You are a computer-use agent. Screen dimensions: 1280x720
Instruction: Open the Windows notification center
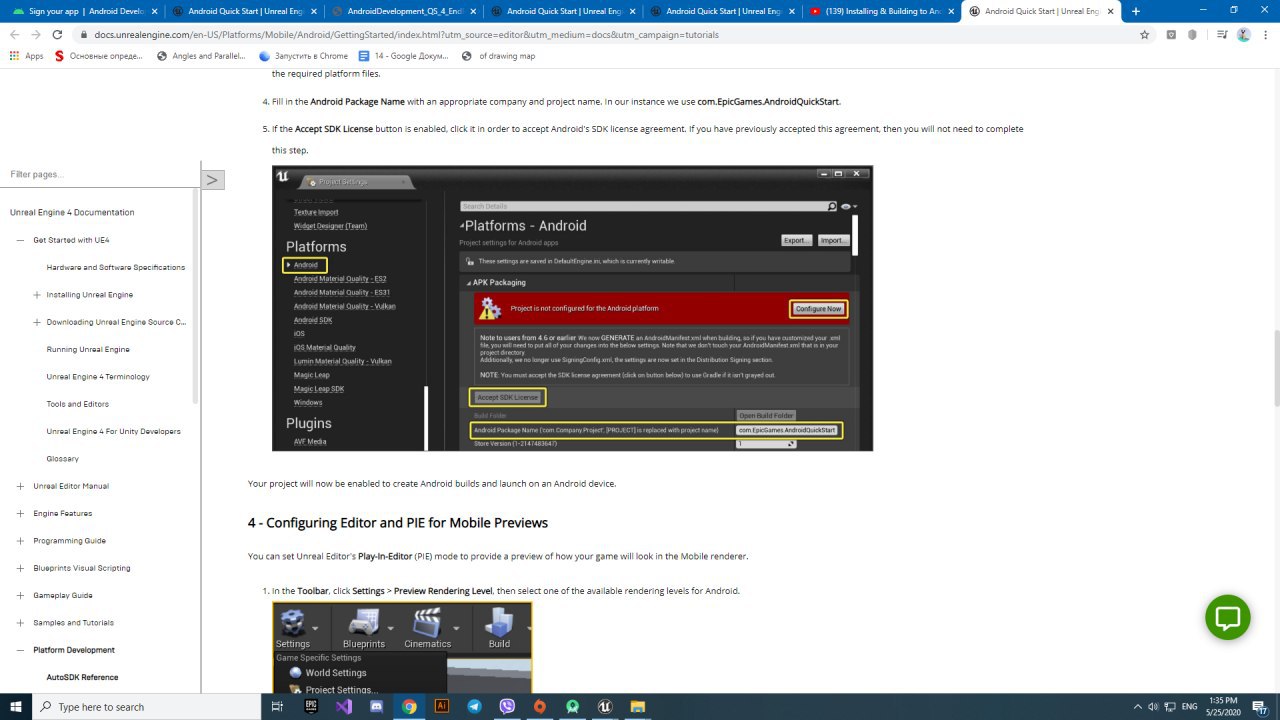[1258, 706]
